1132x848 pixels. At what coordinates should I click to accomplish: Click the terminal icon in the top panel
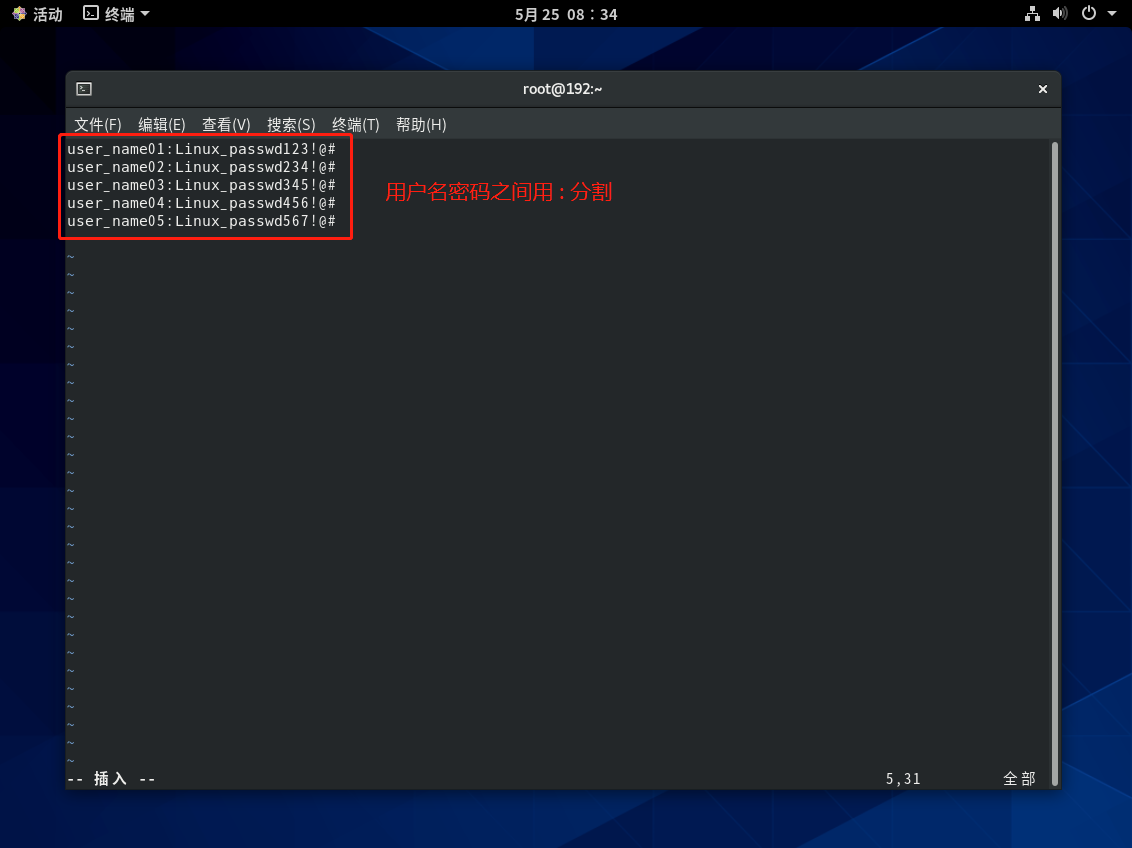coord(91,14)
